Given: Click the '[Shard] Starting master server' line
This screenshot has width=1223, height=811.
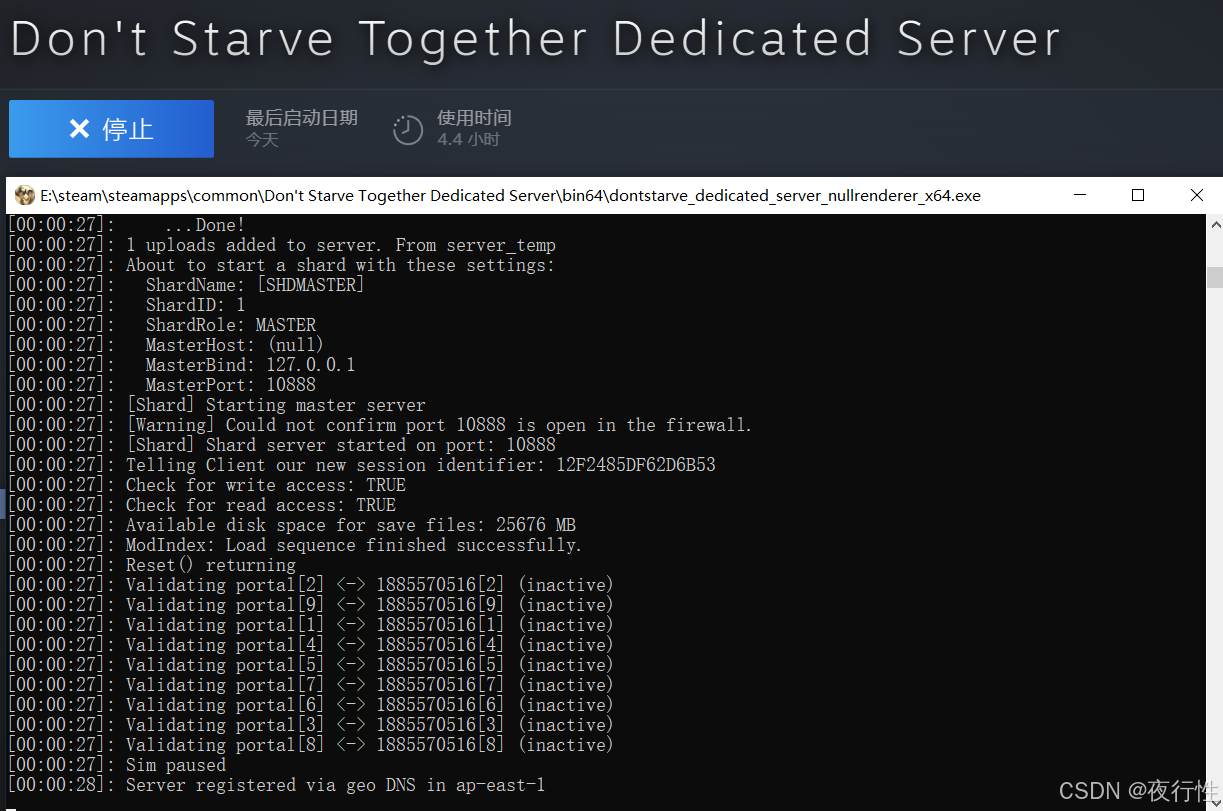Looking at the screenshot, I should 216,405.
